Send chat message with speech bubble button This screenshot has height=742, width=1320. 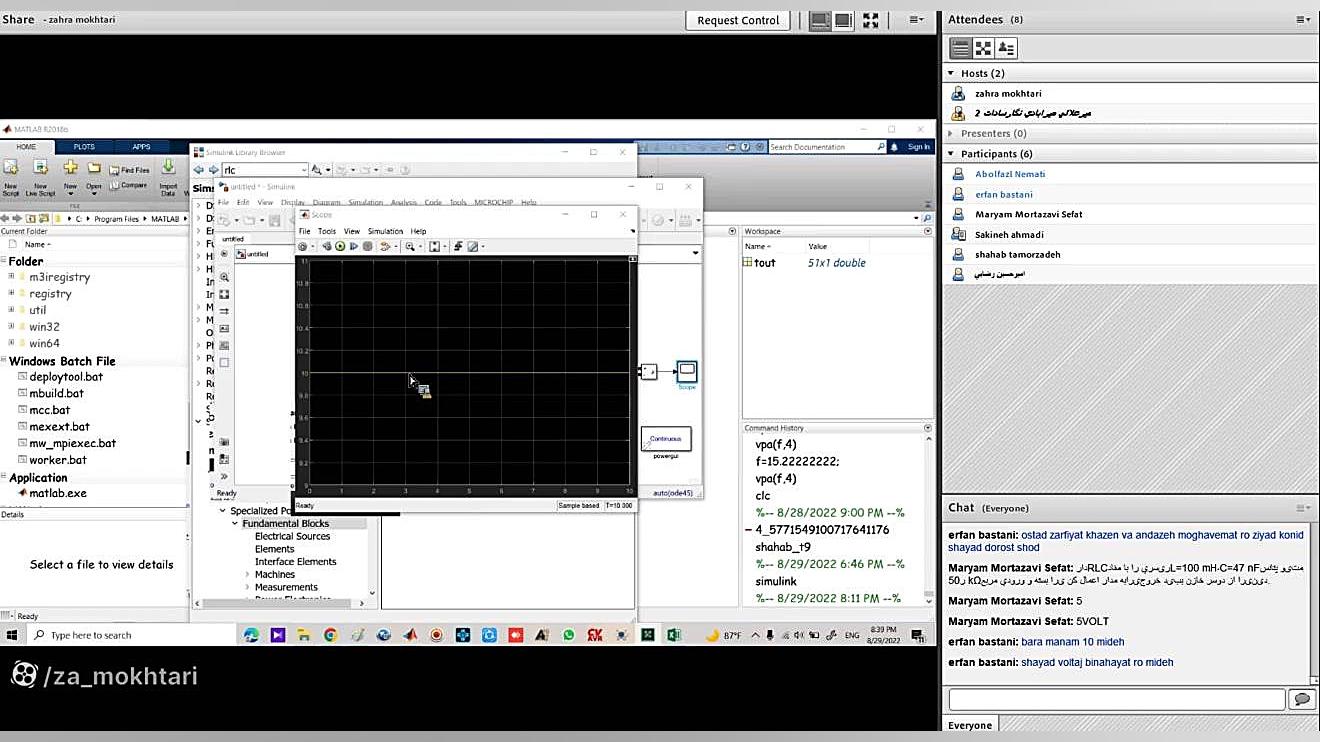point(1301,700)
